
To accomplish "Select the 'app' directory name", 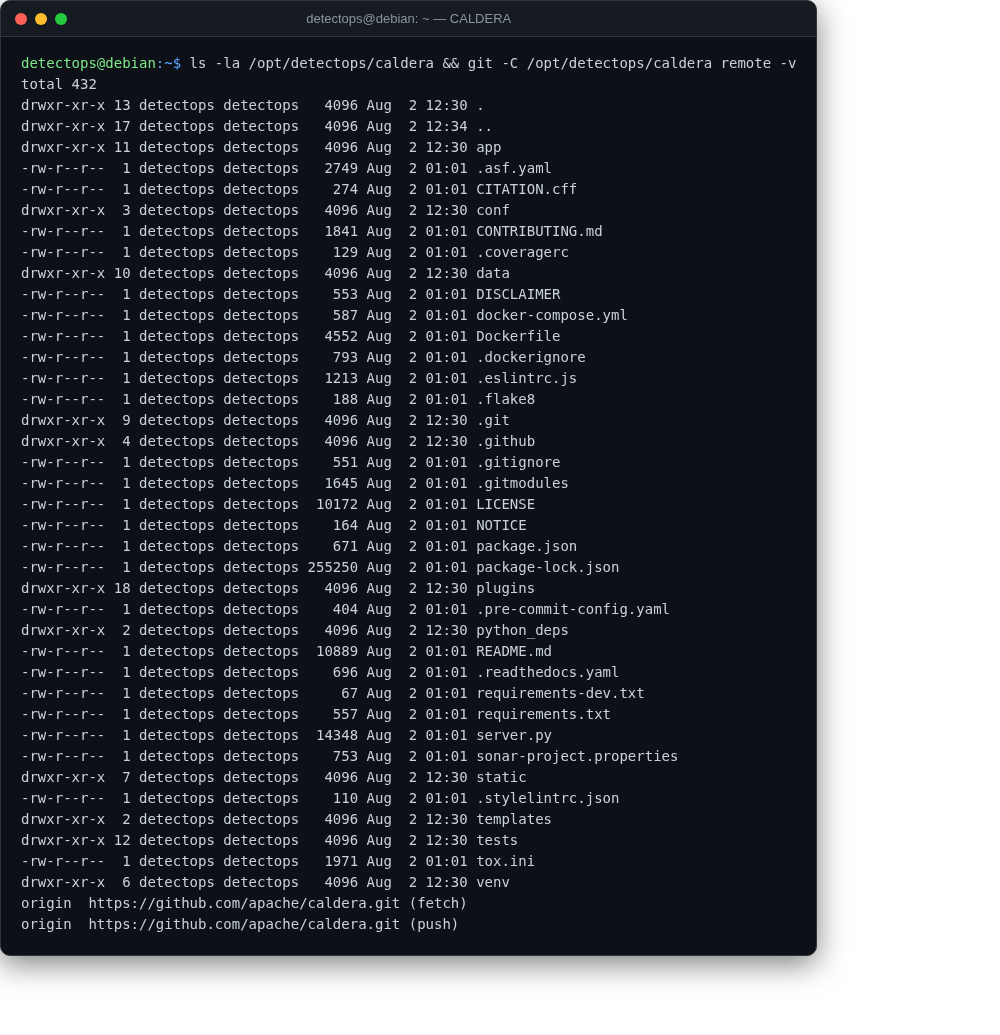I will pyautogui.click(x=488, y=147).
